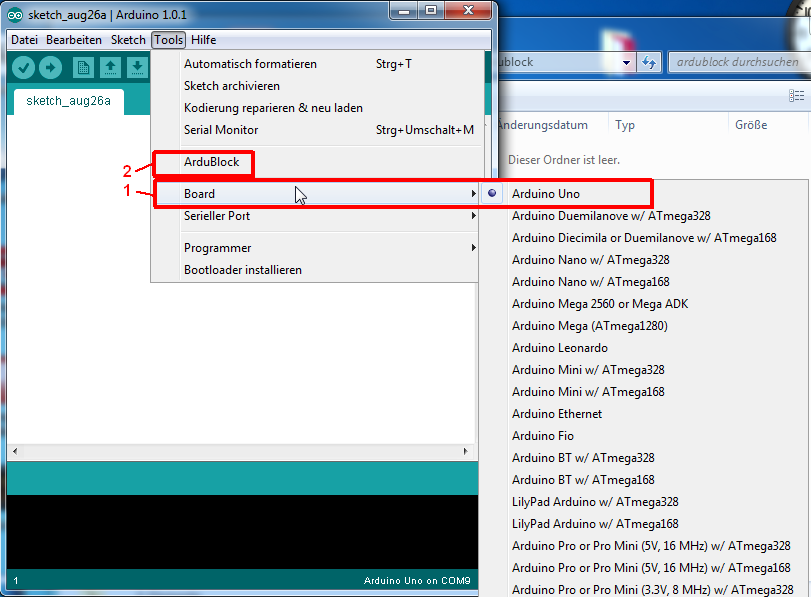Viewport: 811px width, 597px height.
Task: Close the open Tools menu
Action: tap(169, 40)
